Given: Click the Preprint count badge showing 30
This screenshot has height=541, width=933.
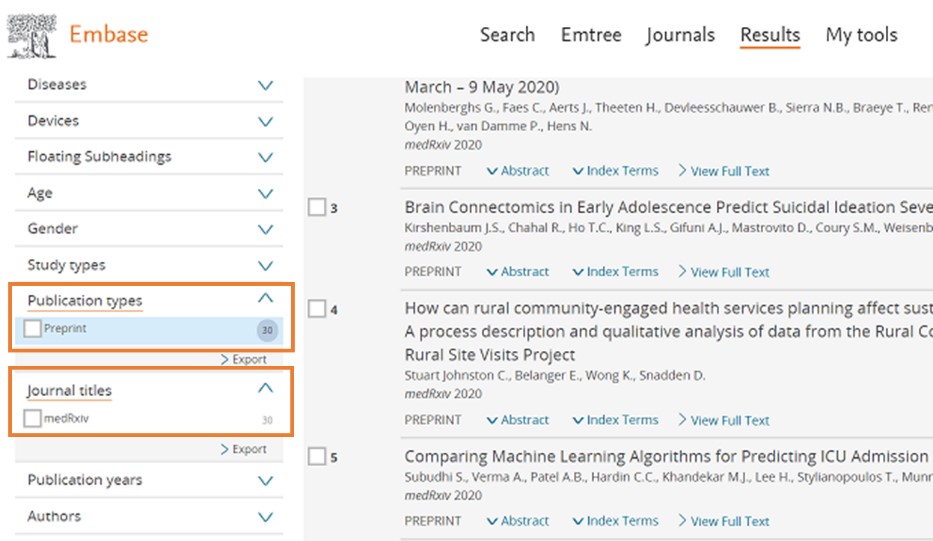Looking at the screenshot, I should point(266,330).
